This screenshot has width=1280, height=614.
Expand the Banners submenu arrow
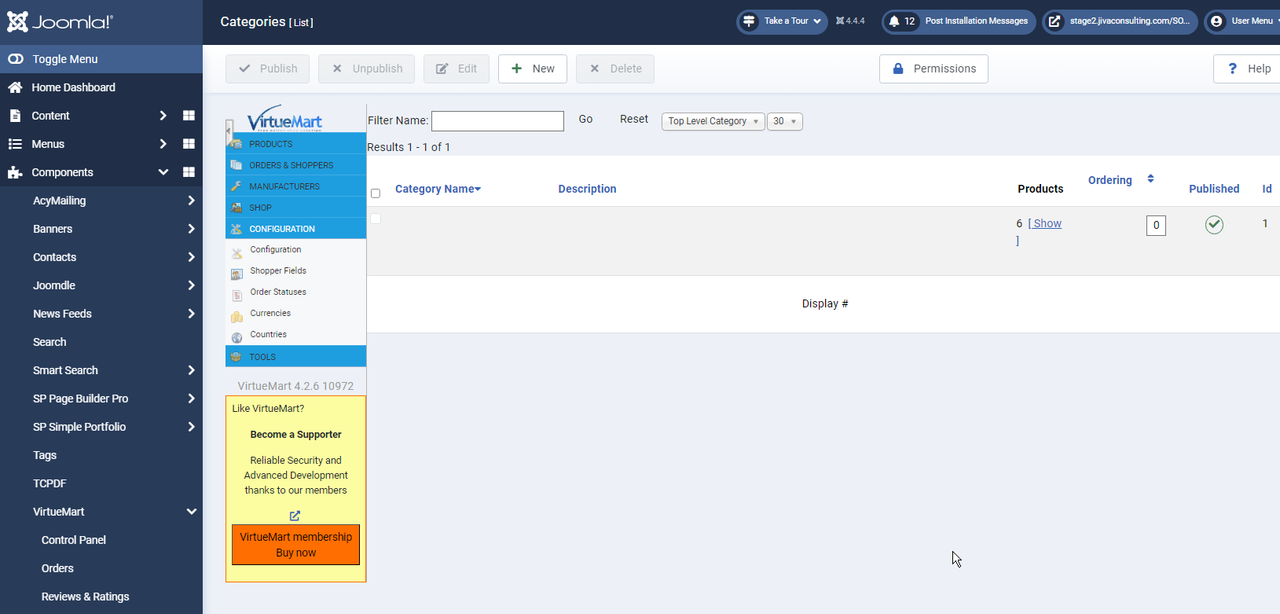coord(191,229)
